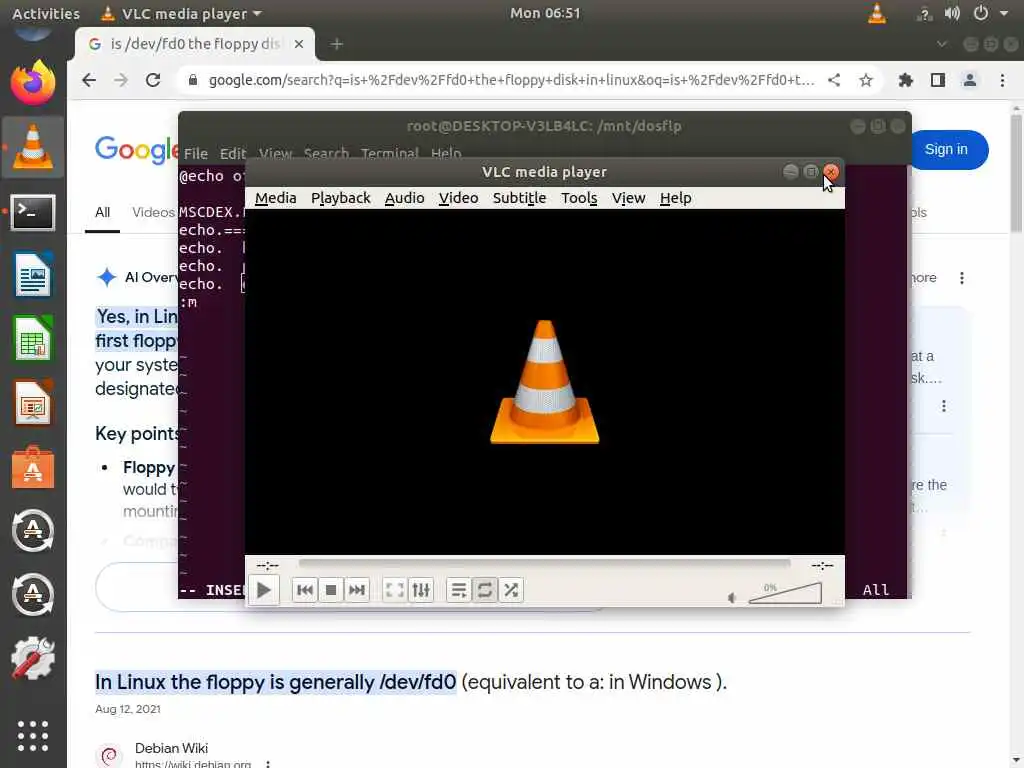Click the VLC elapsed time label

tap(267, 565)
